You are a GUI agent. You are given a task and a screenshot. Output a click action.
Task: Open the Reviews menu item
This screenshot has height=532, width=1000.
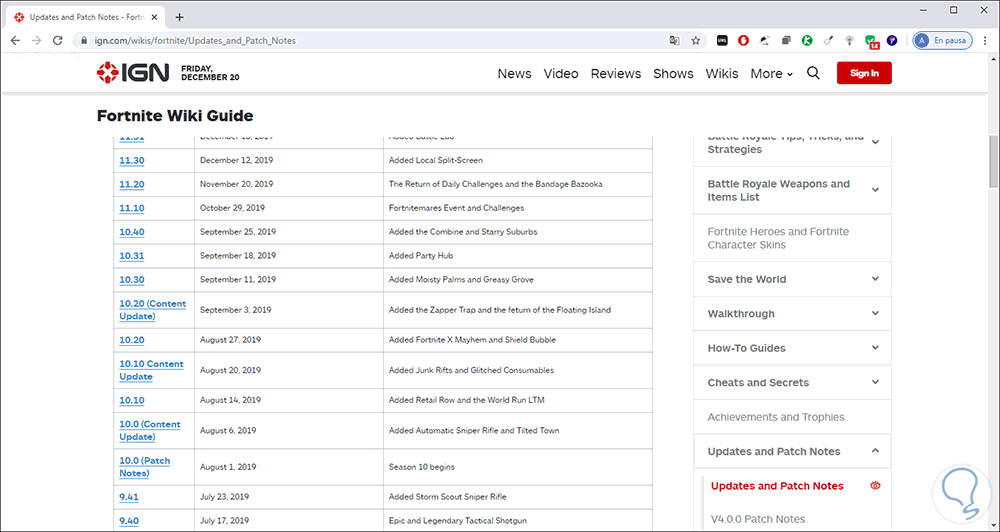(615, 73)
